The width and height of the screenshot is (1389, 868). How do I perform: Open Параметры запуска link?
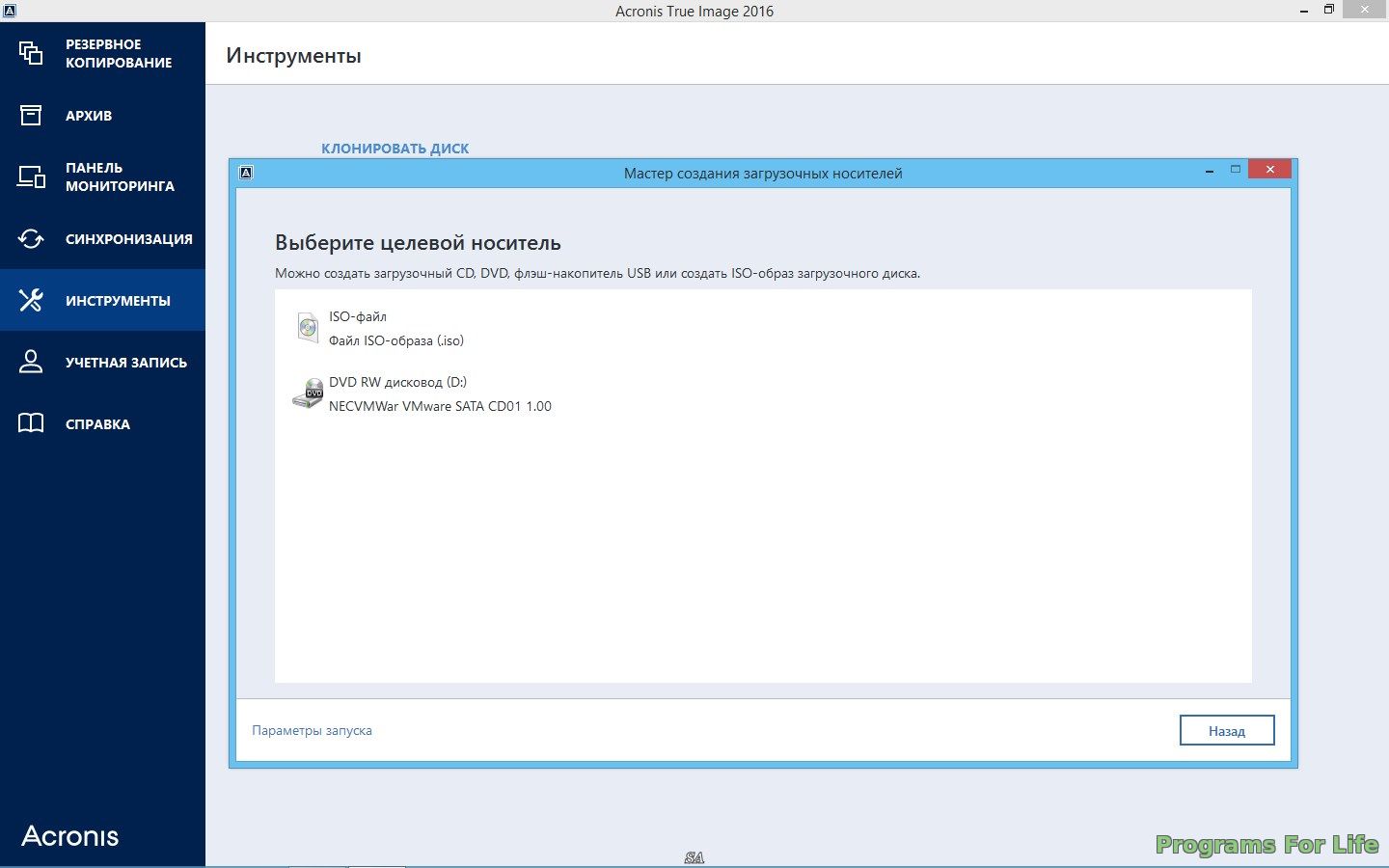[312, 730]
